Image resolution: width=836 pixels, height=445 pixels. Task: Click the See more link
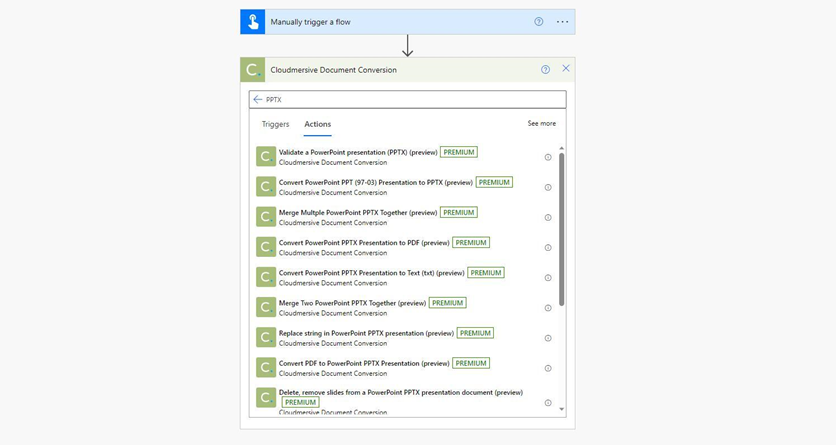click(x=541, y=124)
